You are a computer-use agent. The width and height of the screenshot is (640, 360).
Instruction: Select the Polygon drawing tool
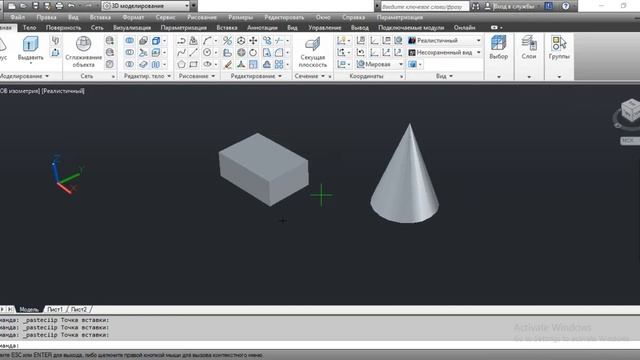point(182,64)
